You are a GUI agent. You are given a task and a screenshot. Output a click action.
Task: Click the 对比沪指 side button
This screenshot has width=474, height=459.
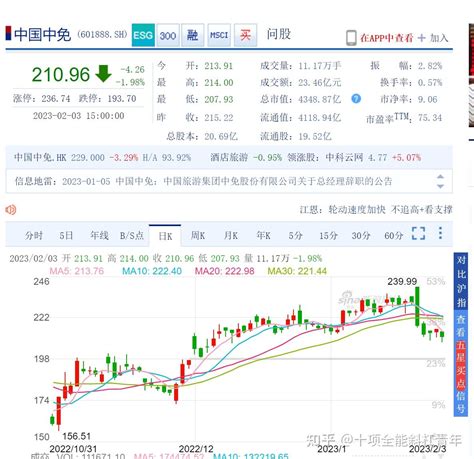tap(461, 282)
